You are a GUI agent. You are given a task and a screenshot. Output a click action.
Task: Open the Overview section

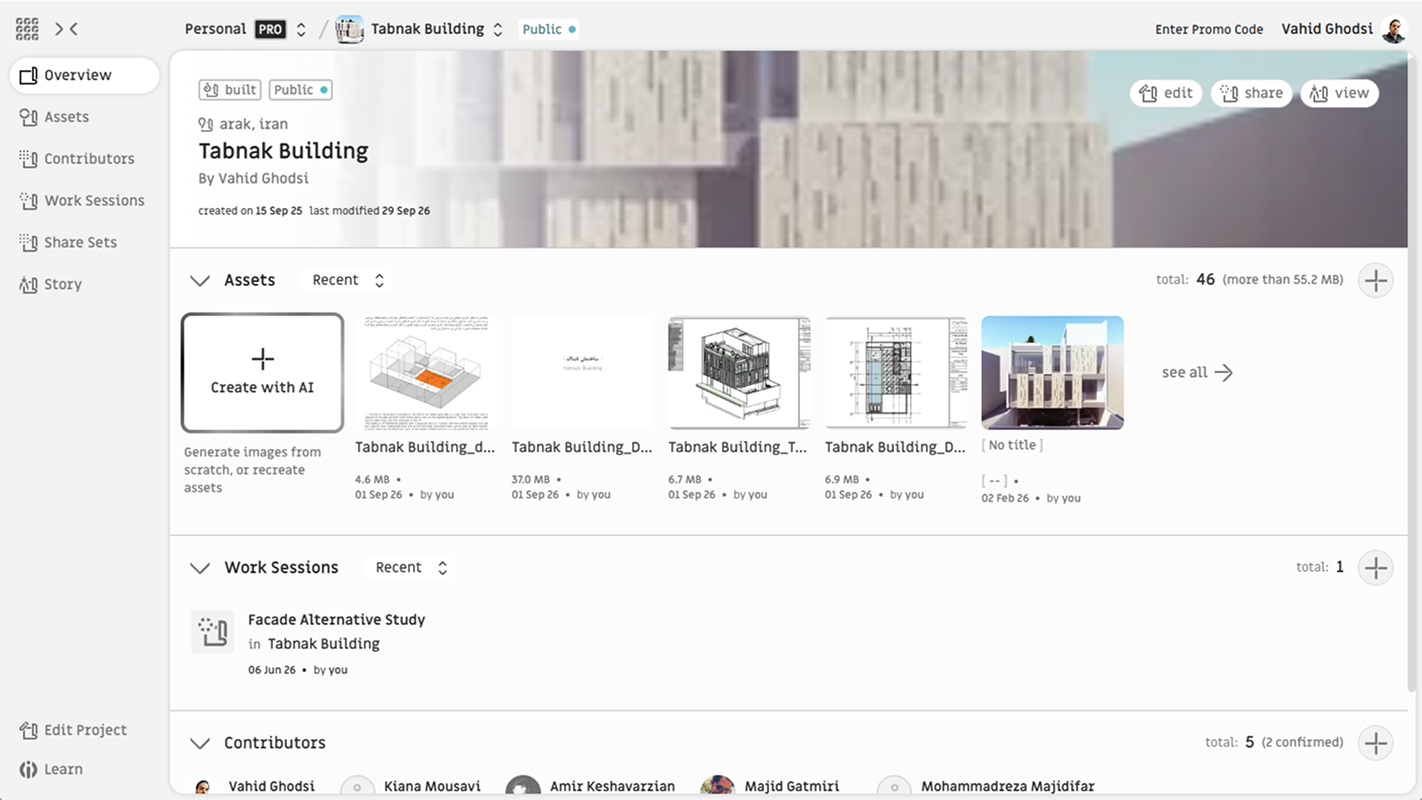click(x=84, y=75)
